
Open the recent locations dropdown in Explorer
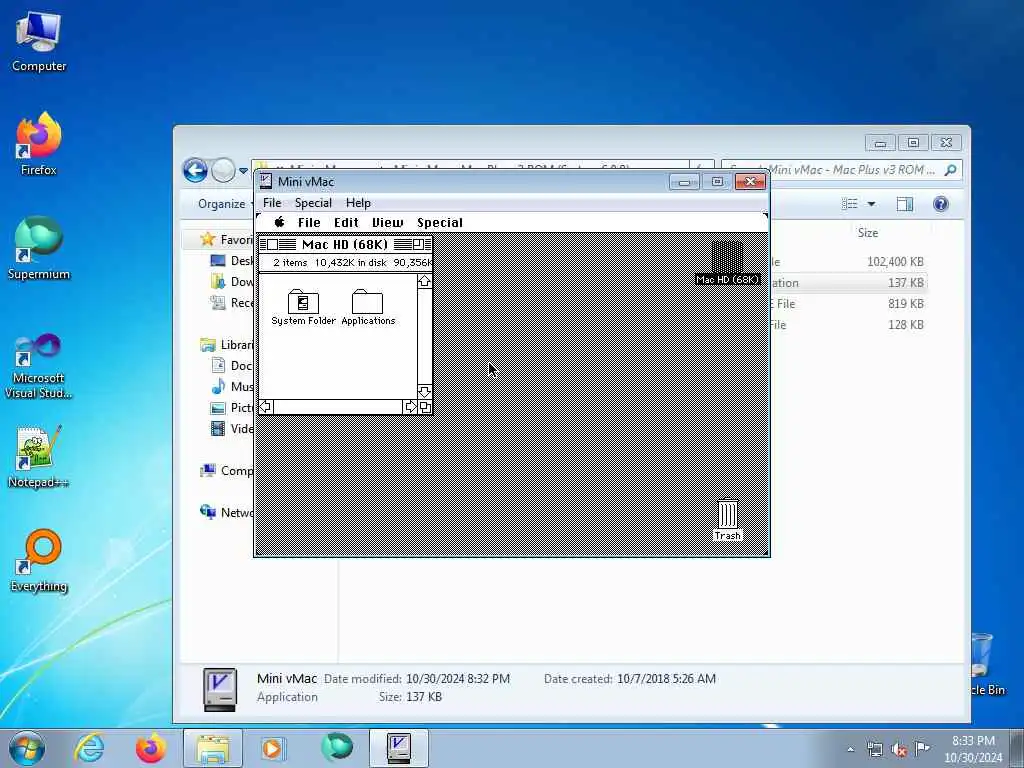click(244, 170)
